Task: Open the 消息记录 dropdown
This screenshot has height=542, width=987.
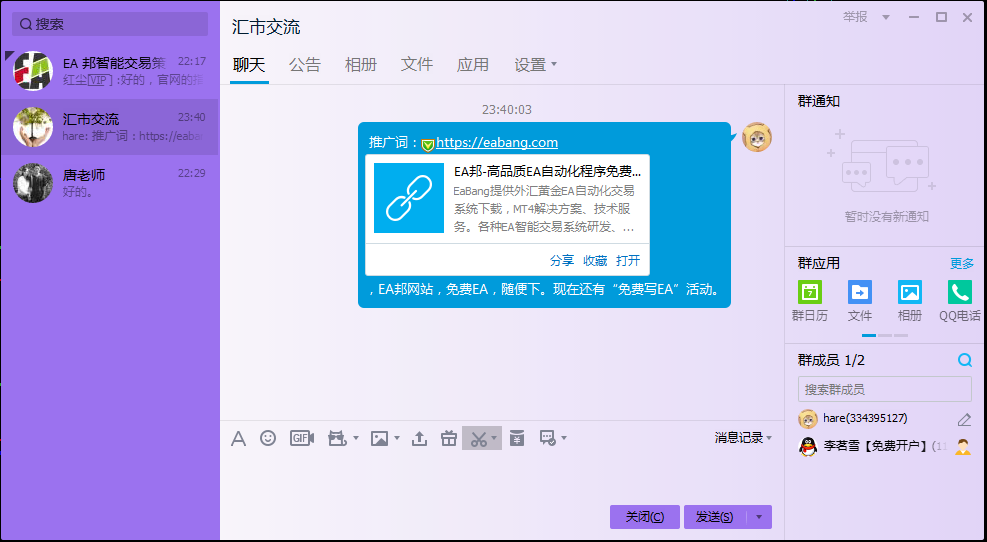Action: click(x=743, y=438)
